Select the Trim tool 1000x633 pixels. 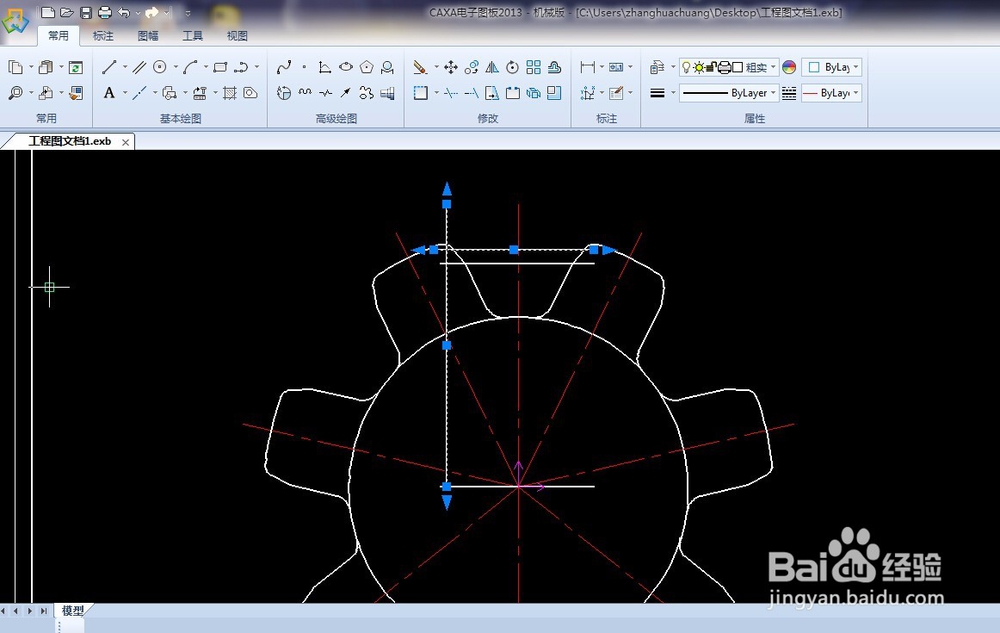coord(451,93)
